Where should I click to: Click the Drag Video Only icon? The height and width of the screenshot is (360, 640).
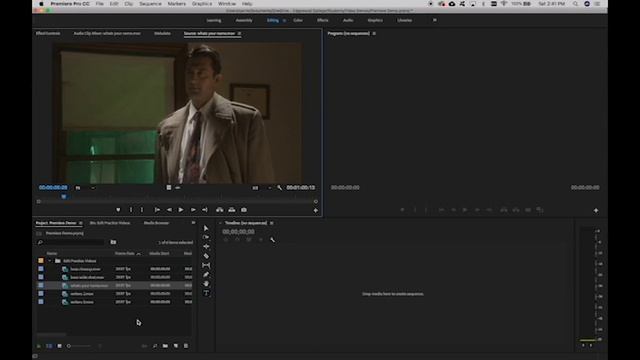click(x=169, y=187)
